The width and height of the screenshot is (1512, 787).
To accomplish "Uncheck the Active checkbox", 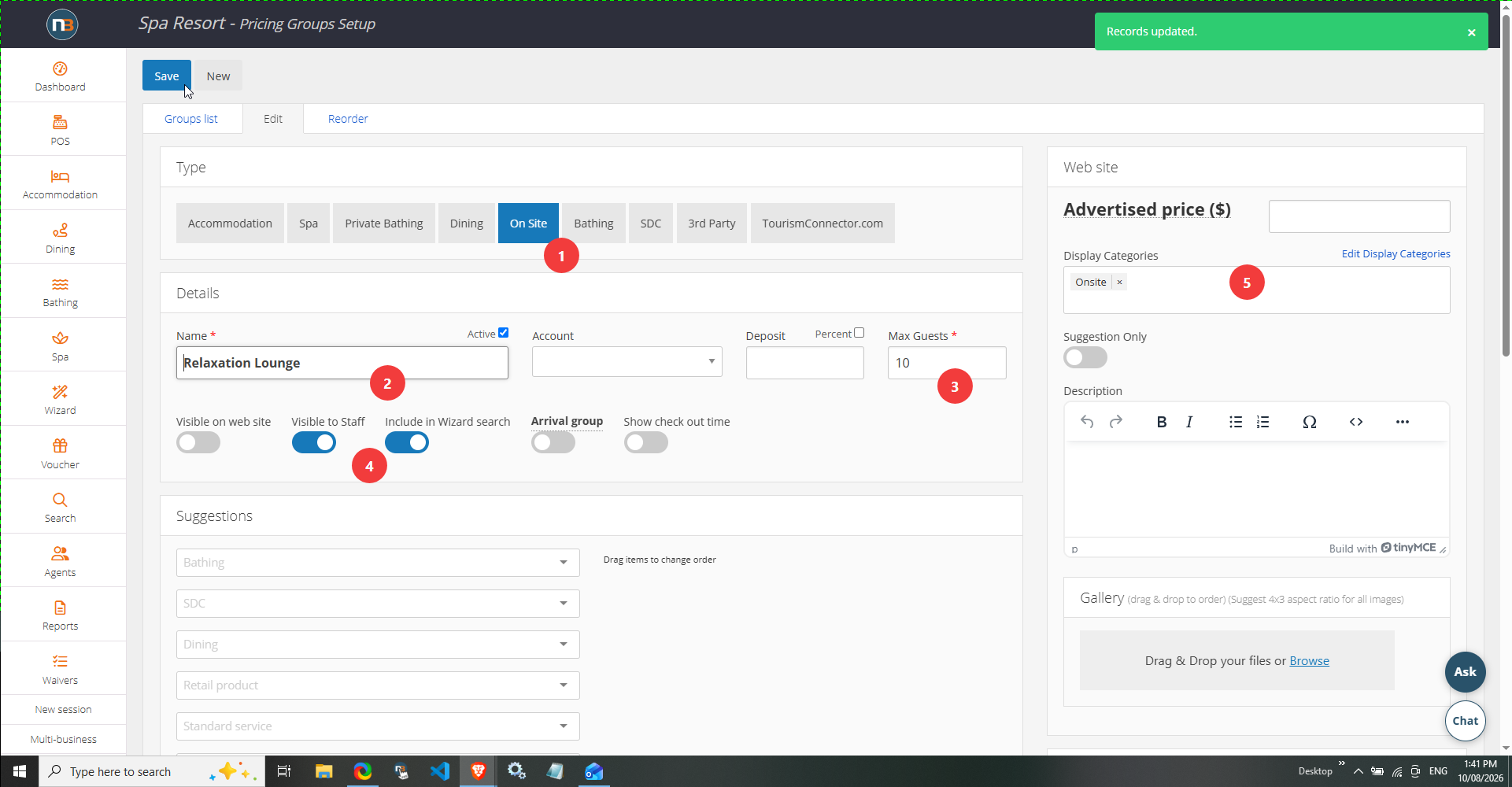I will (504, 333).
